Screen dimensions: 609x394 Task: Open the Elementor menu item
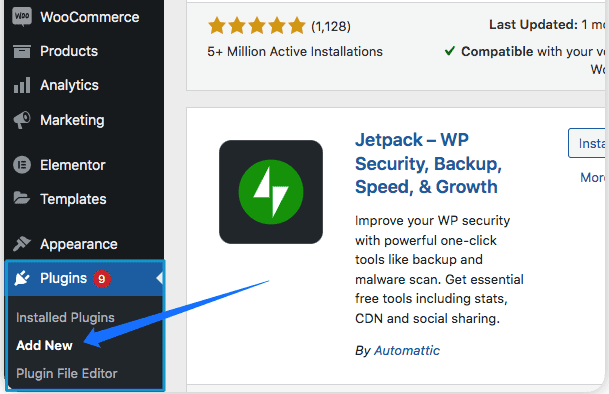coord(84,165)
